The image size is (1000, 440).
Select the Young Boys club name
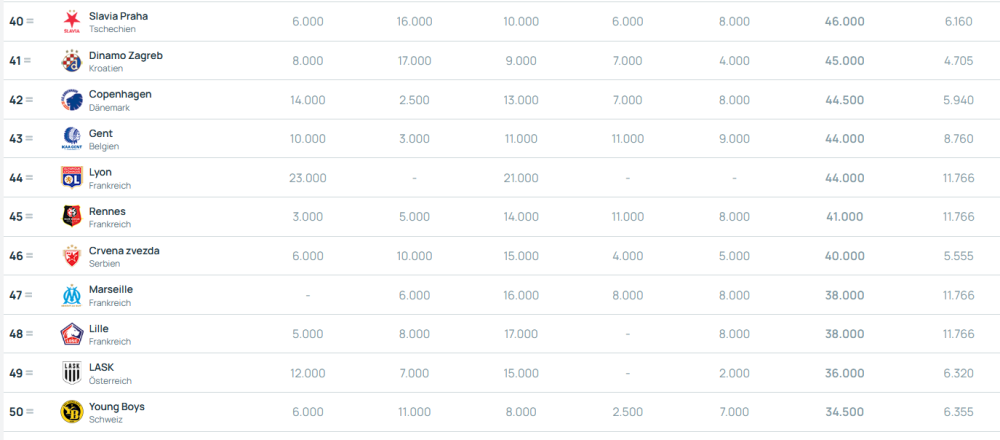coord(117,406)
